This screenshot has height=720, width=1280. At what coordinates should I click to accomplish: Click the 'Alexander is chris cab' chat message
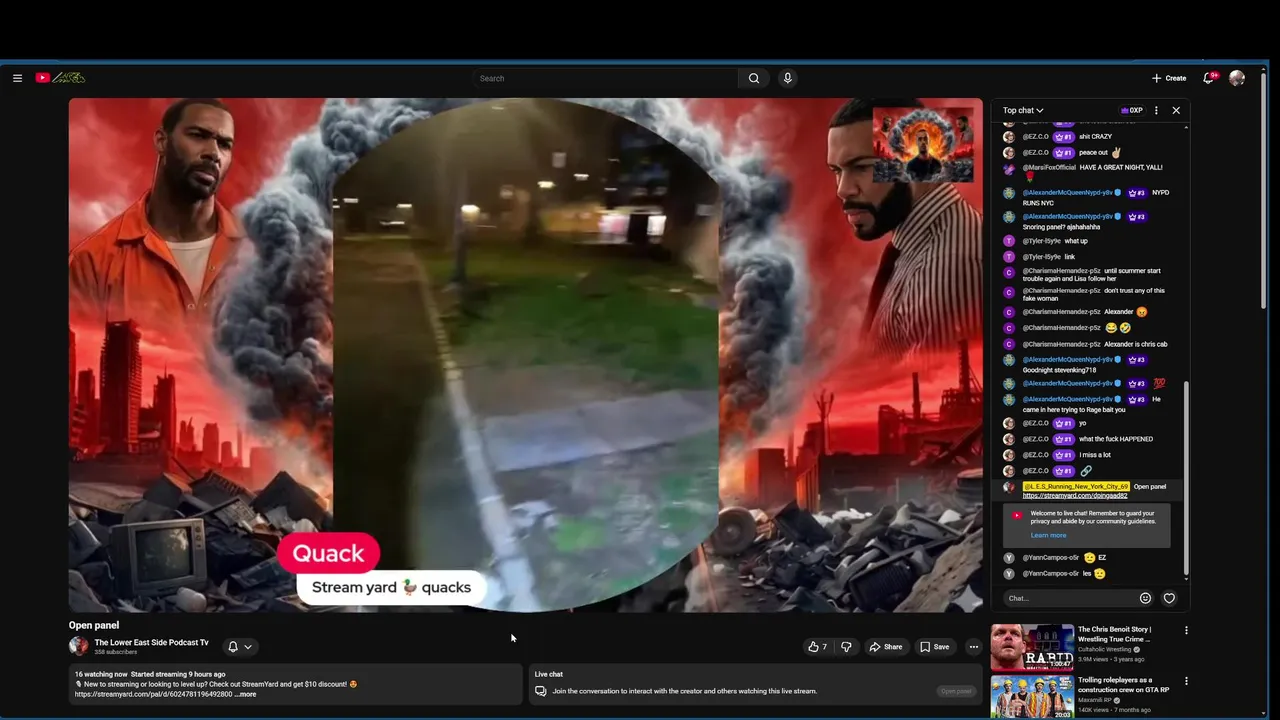click(1135, 344)
